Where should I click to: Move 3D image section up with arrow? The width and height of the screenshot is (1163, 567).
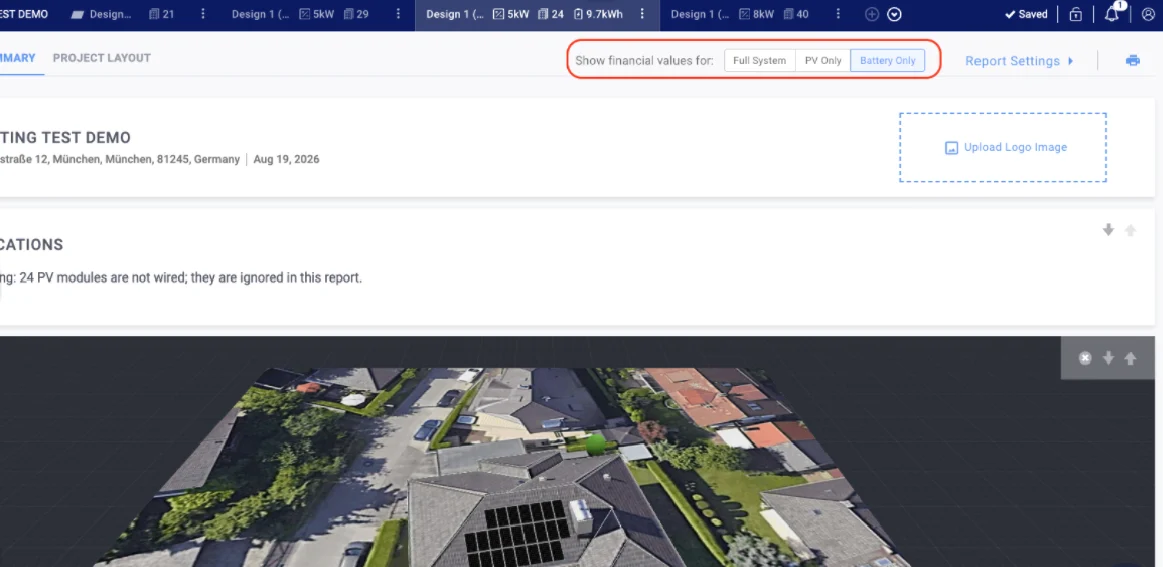point(1130,358)
